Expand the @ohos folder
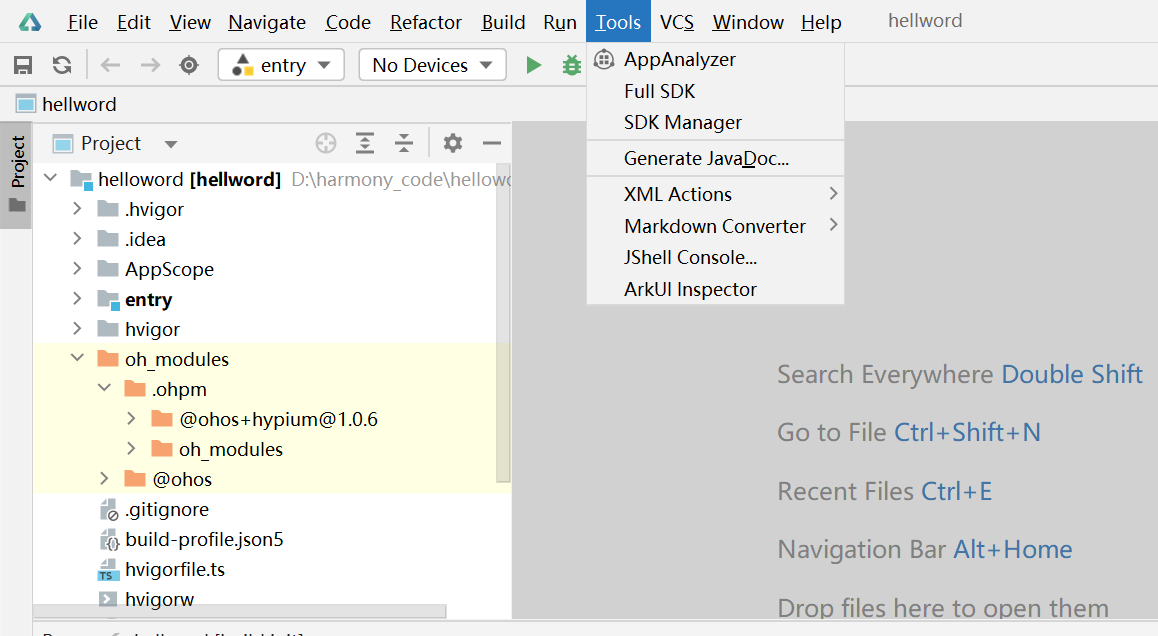Image resolution: width=1158 pixels, height=636 pixels. pyautogui.click(x=104, y=479)
